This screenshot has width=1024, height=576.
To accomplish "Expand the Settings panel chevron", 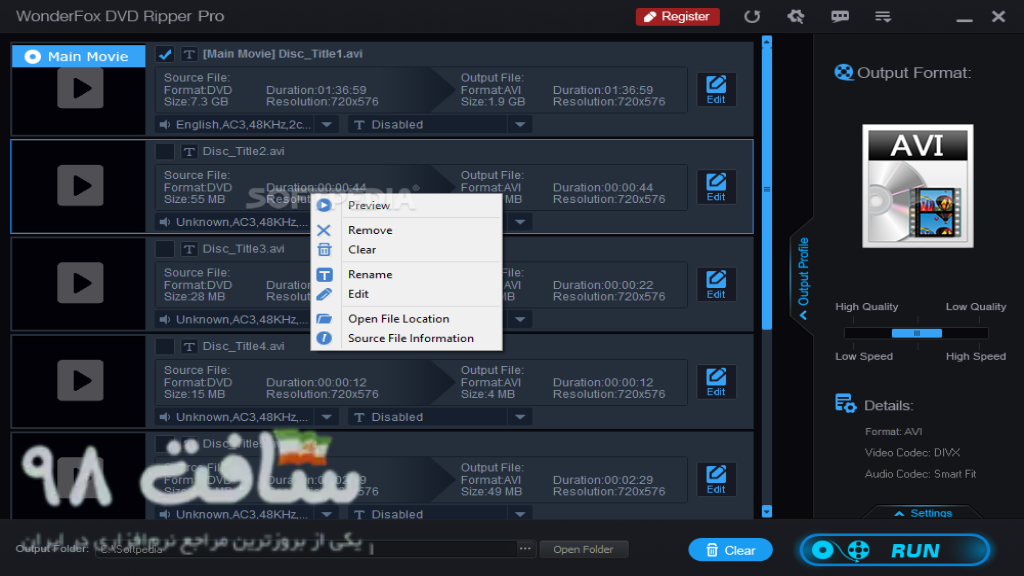I will (899, 513).
